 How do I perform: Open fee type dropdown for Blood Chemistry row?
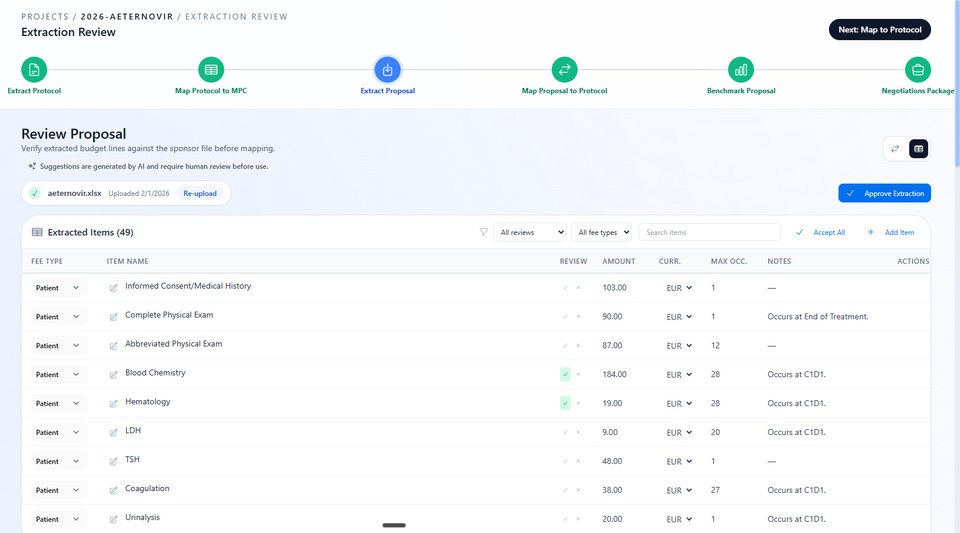(58, 375)
